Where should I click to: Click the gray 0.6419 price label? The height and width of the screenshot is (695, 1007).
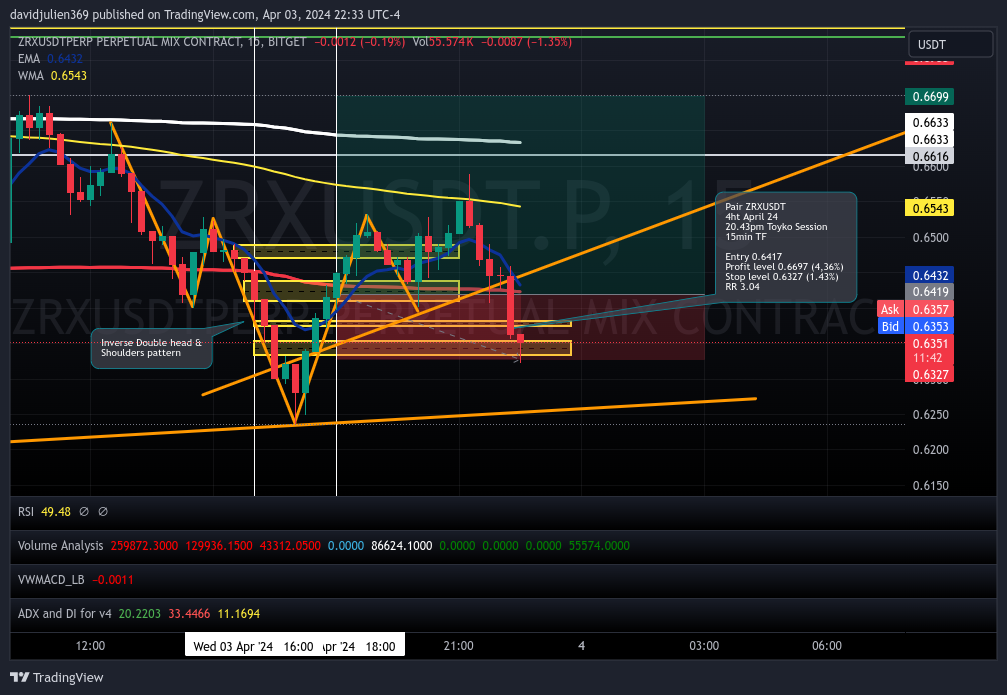pos(929,292)
